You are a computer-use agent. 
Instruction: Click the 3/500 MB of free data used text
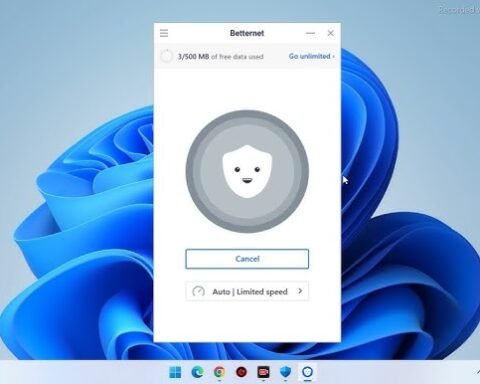point(220,57)
